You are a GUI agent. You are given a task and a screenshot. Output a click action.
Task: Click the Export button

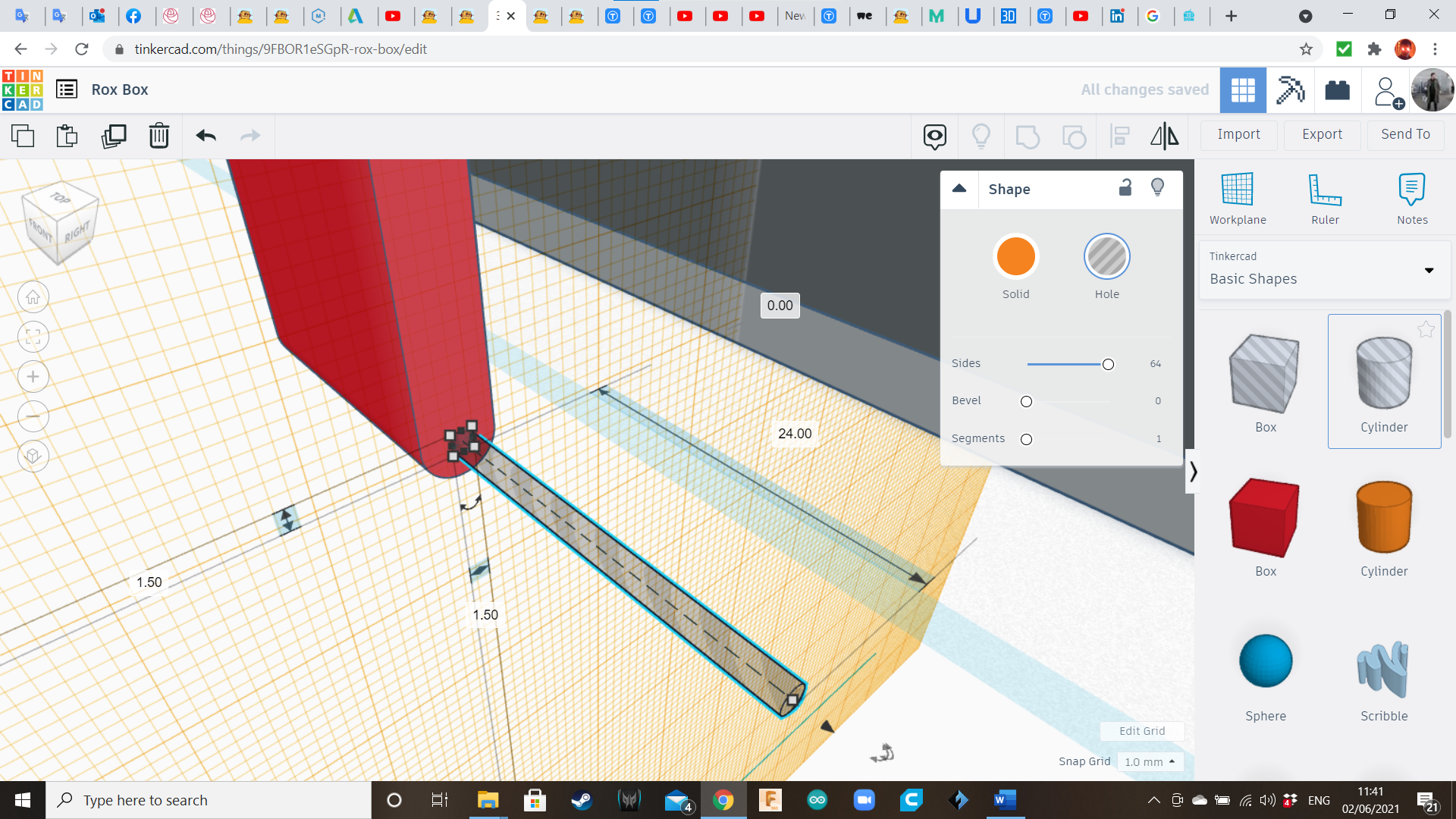pos(1322,134)
